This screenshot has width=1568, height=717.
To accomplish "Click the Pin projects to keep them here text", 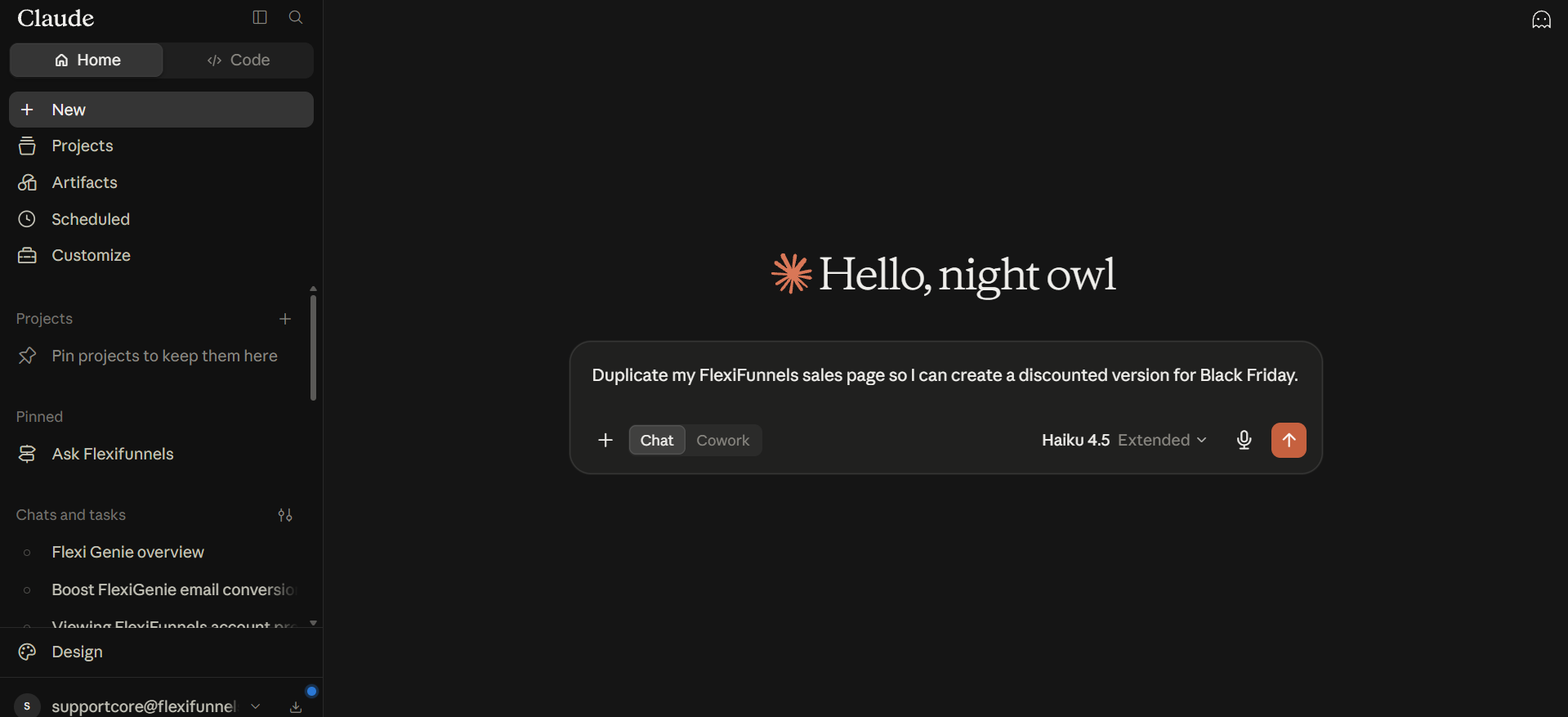I will (x=164, y=356).
